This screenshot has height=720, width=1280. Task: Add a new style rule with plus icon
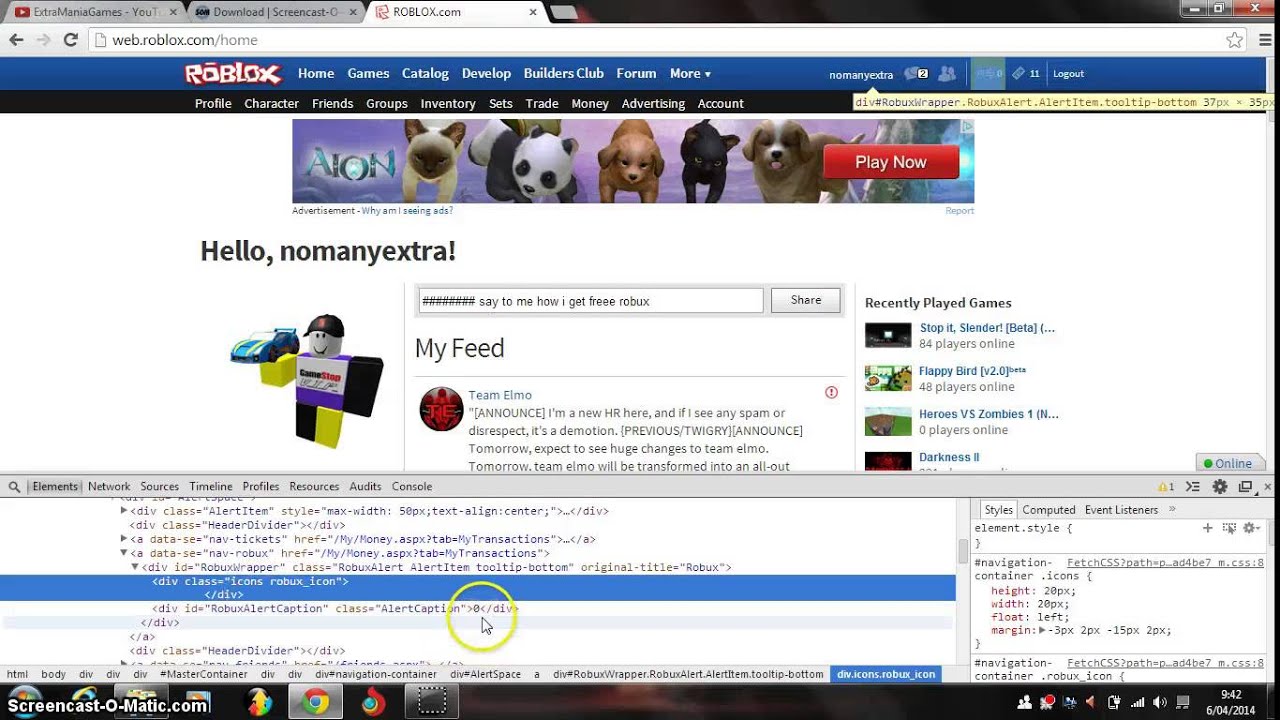[x=1207, y=528]
